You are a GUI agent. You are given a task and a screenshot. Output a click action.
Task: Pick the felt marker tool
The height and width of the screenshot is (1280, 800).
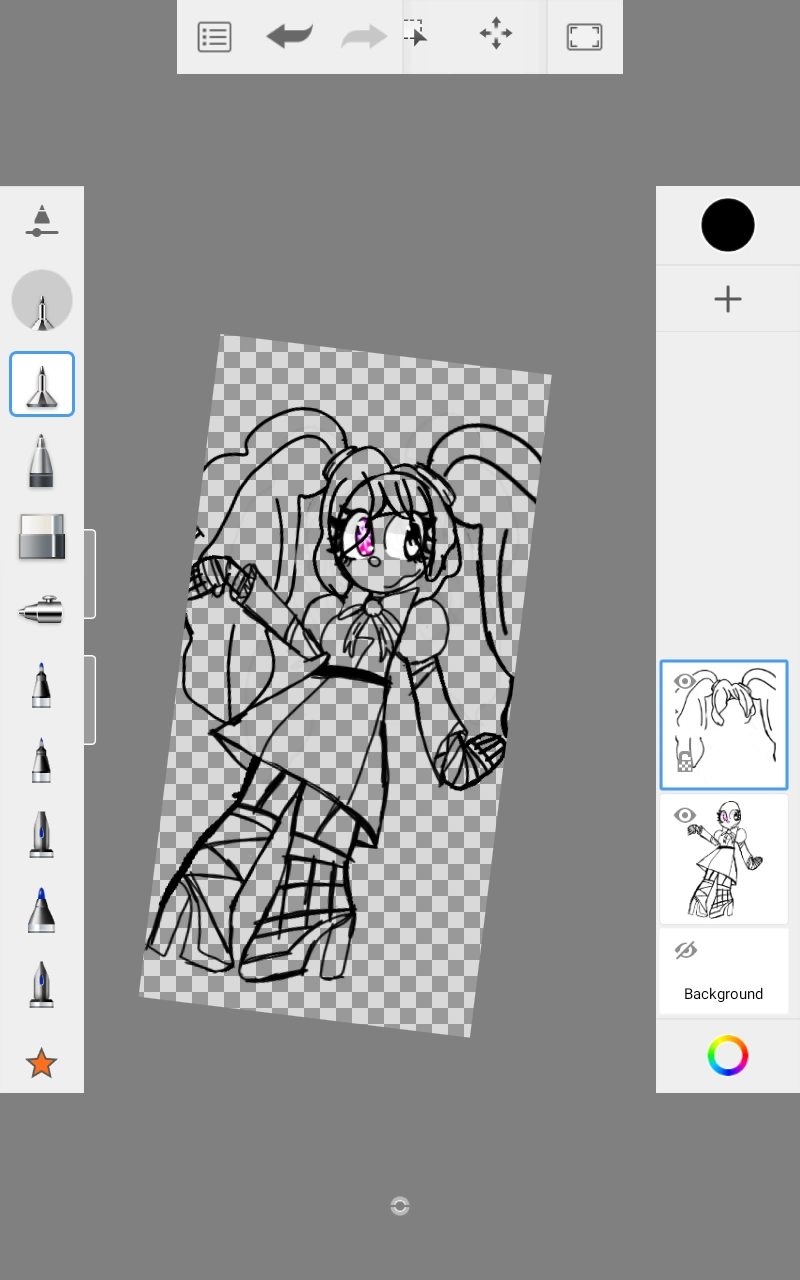[41, 685]
